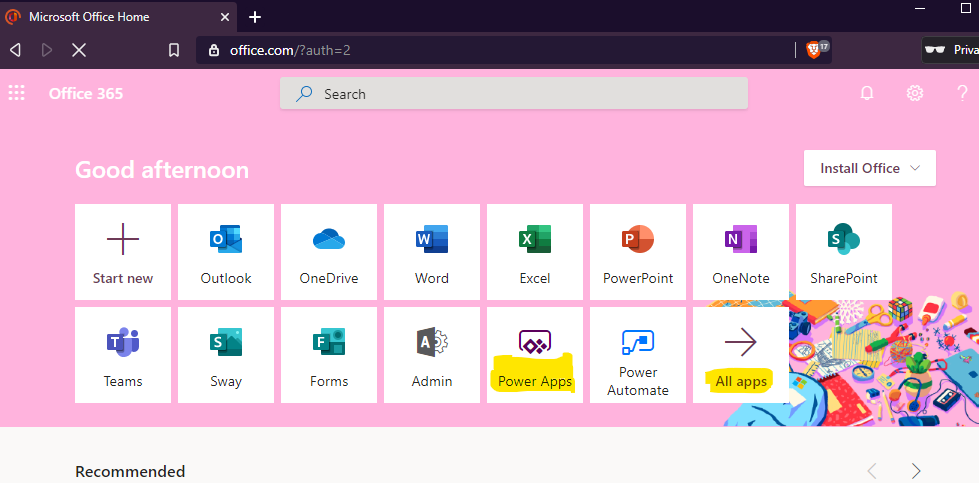Open the Power Apps tile
The width and height of the screenshot is (979, 483).
click(x=535, y=355)
